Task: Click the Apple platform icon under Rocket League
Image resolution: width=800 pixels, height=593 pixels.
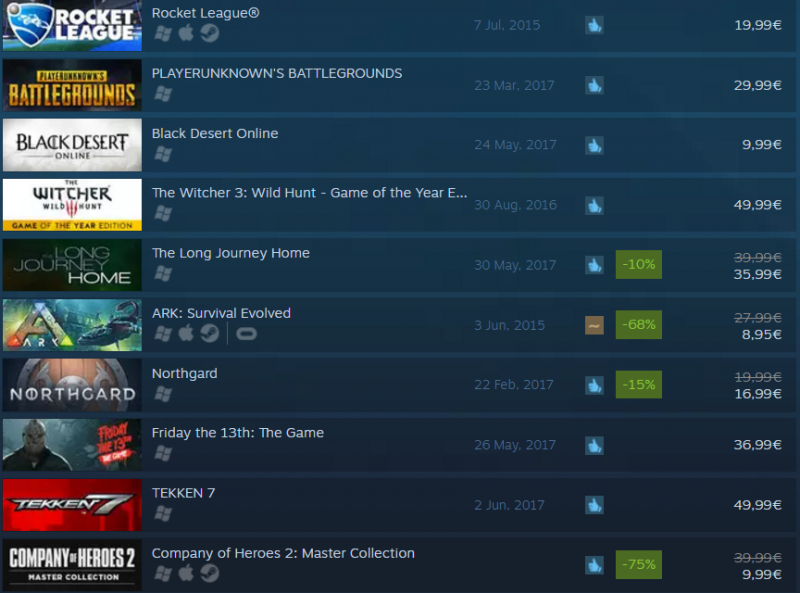Action: 186,33
